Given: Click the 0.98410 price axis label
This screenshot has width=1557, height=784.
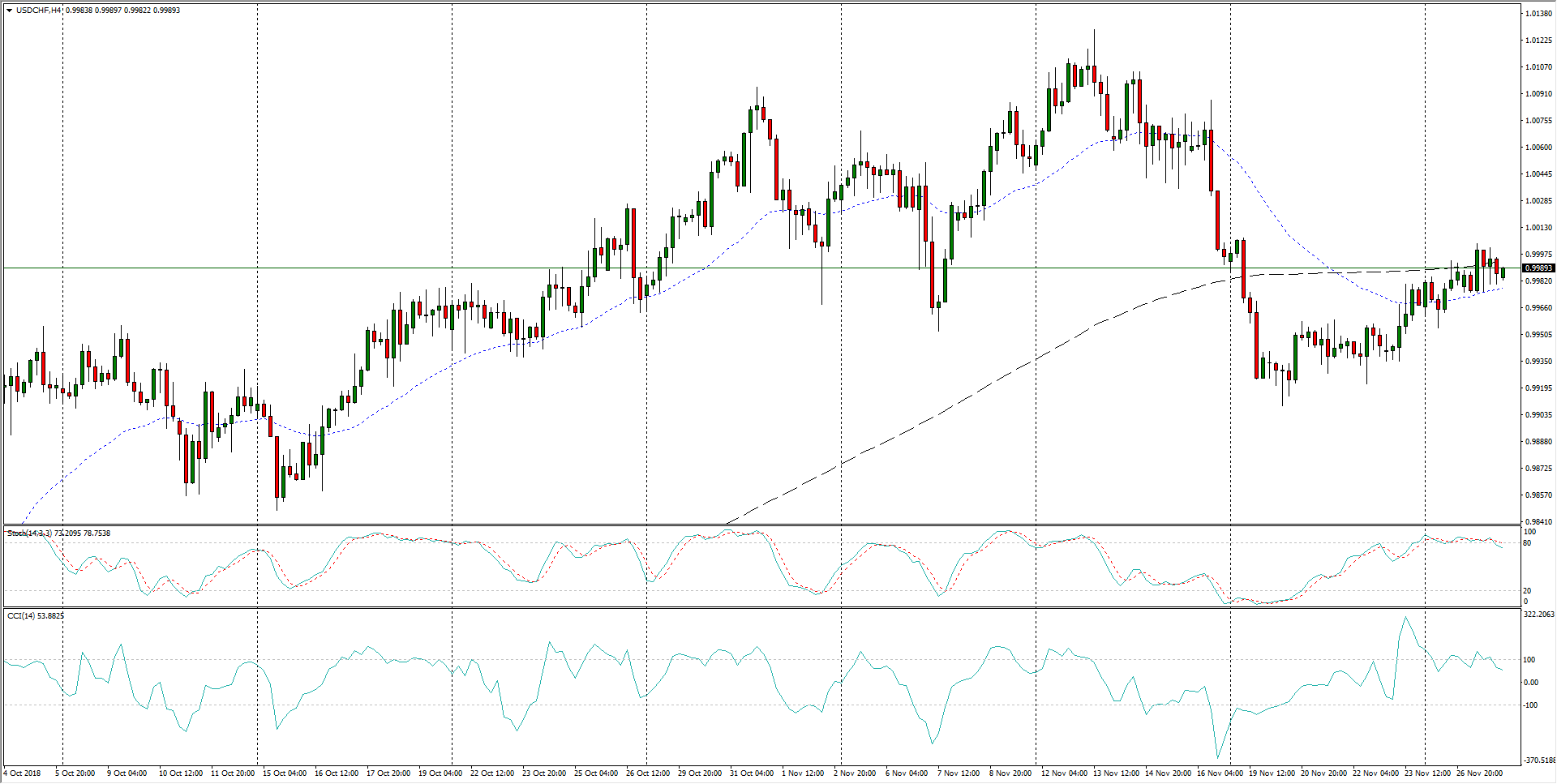Looking at the screenshot, I should tap(1538, 522).
